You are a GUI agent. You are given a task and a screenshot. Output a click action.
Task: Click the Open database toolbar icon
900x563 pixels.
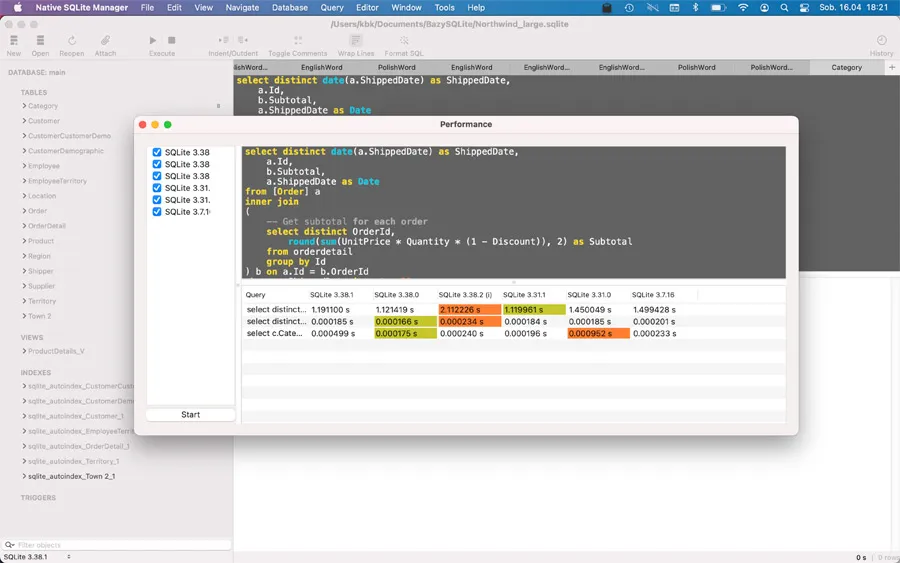coord(40,41)
